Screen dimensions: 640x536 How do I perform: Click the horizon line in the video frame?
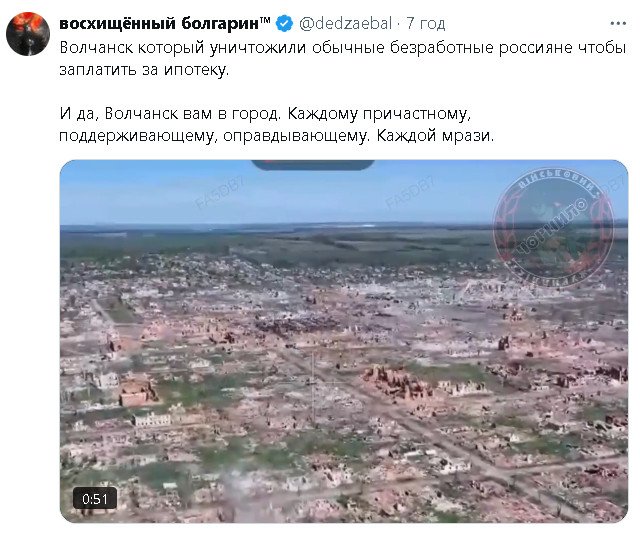coord(344,225)
